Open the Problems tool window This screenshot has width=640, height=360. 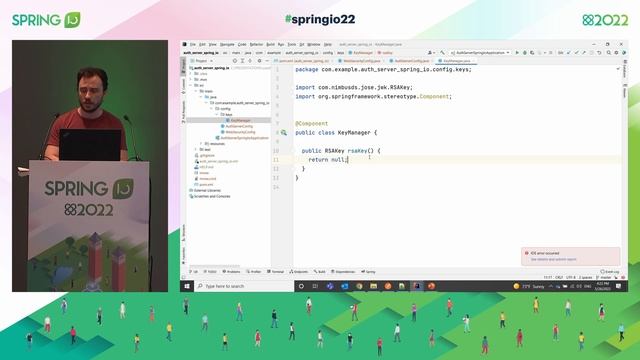(x=231, y=271)
